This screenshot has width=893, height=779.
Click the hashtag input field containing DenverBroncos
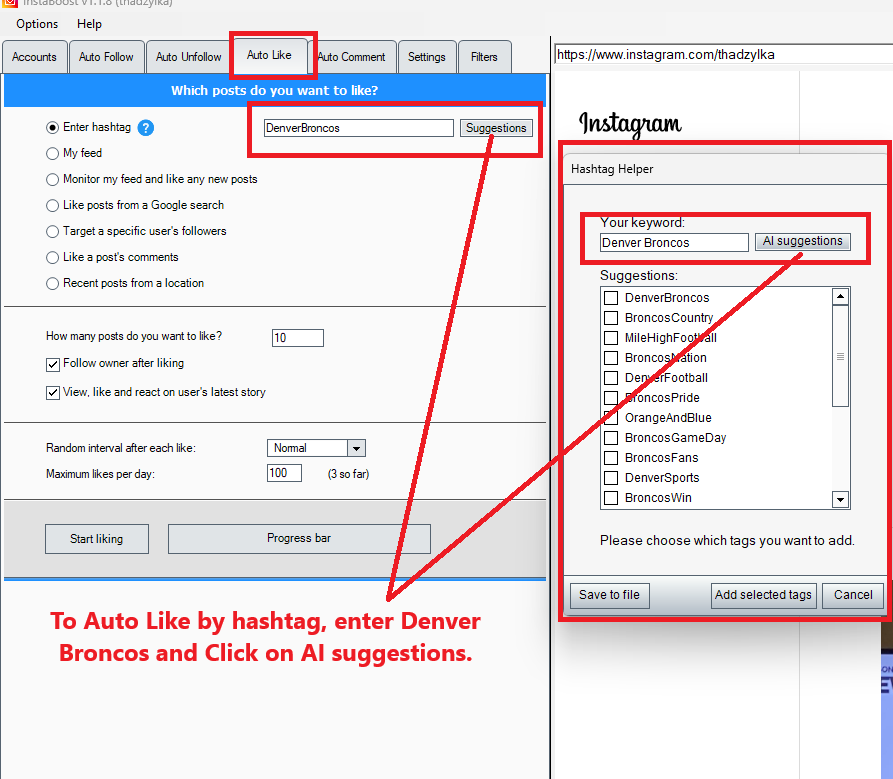click(x=359, y=128)
